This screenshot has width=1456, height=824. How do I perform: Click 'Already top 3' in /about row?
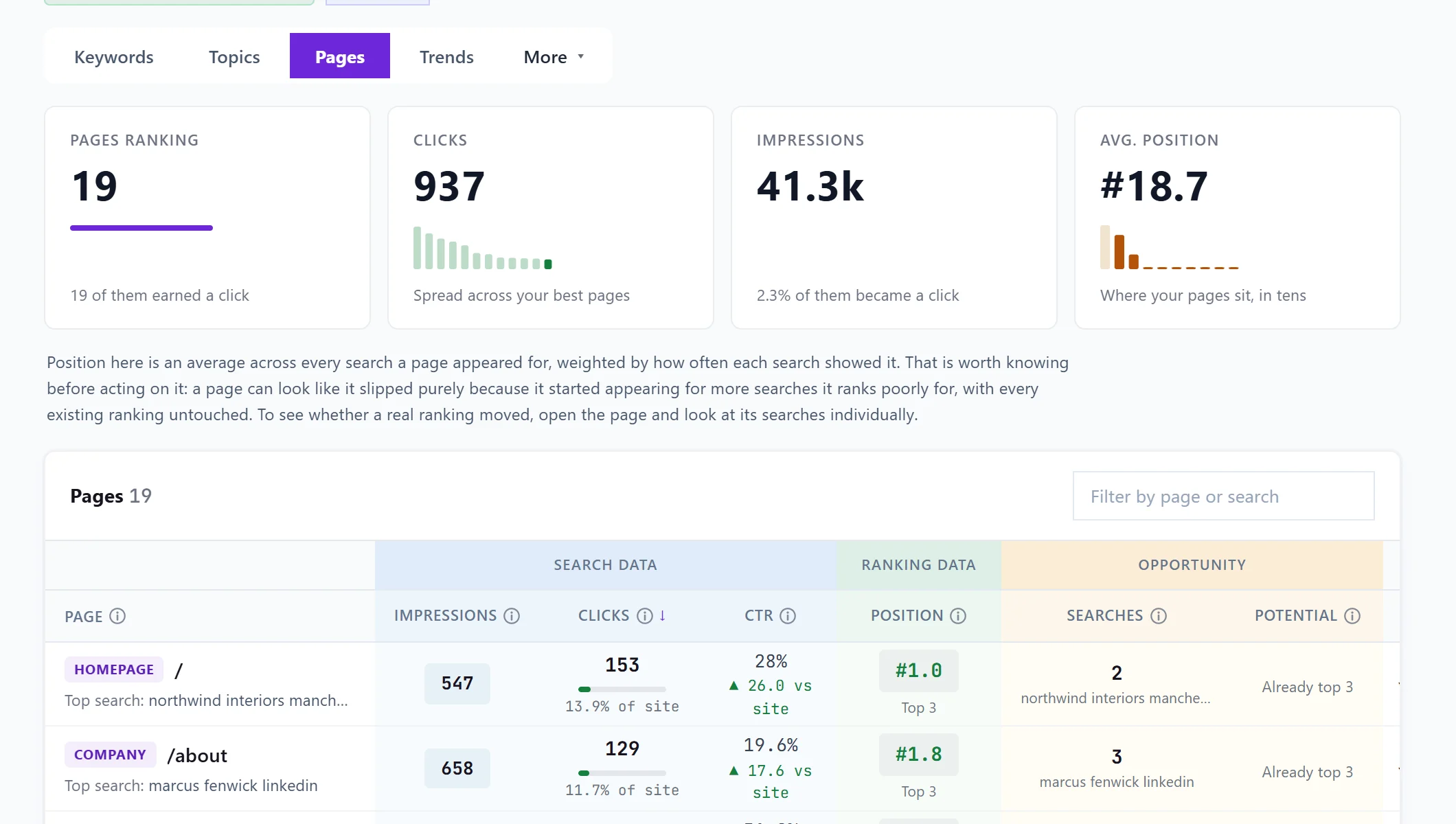pyautogui.click(x=1308, y=772)
